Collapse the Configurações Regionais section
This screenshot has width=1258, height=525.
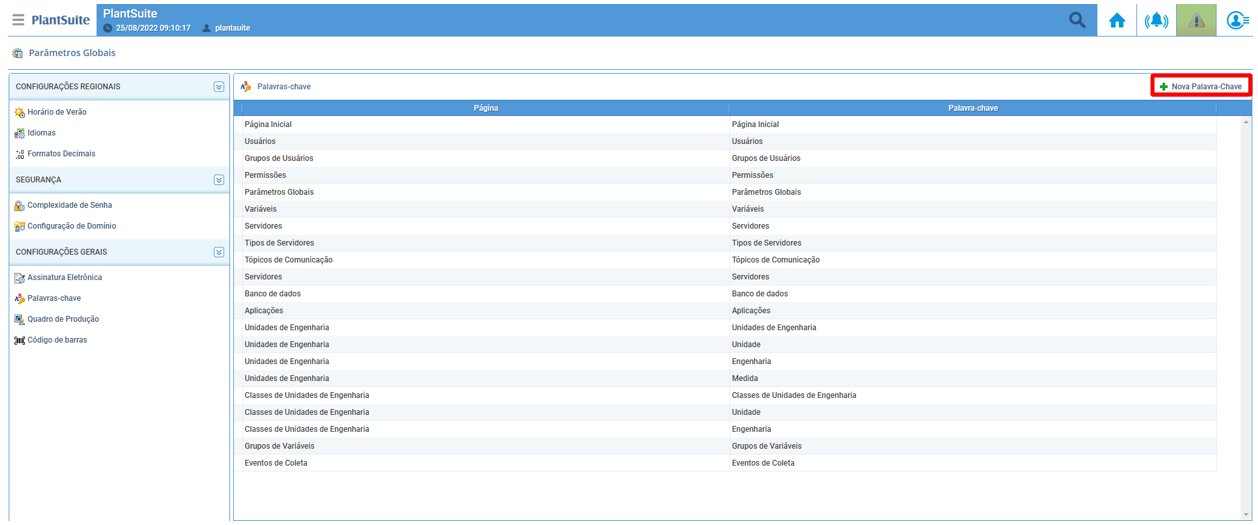point(219,87)
